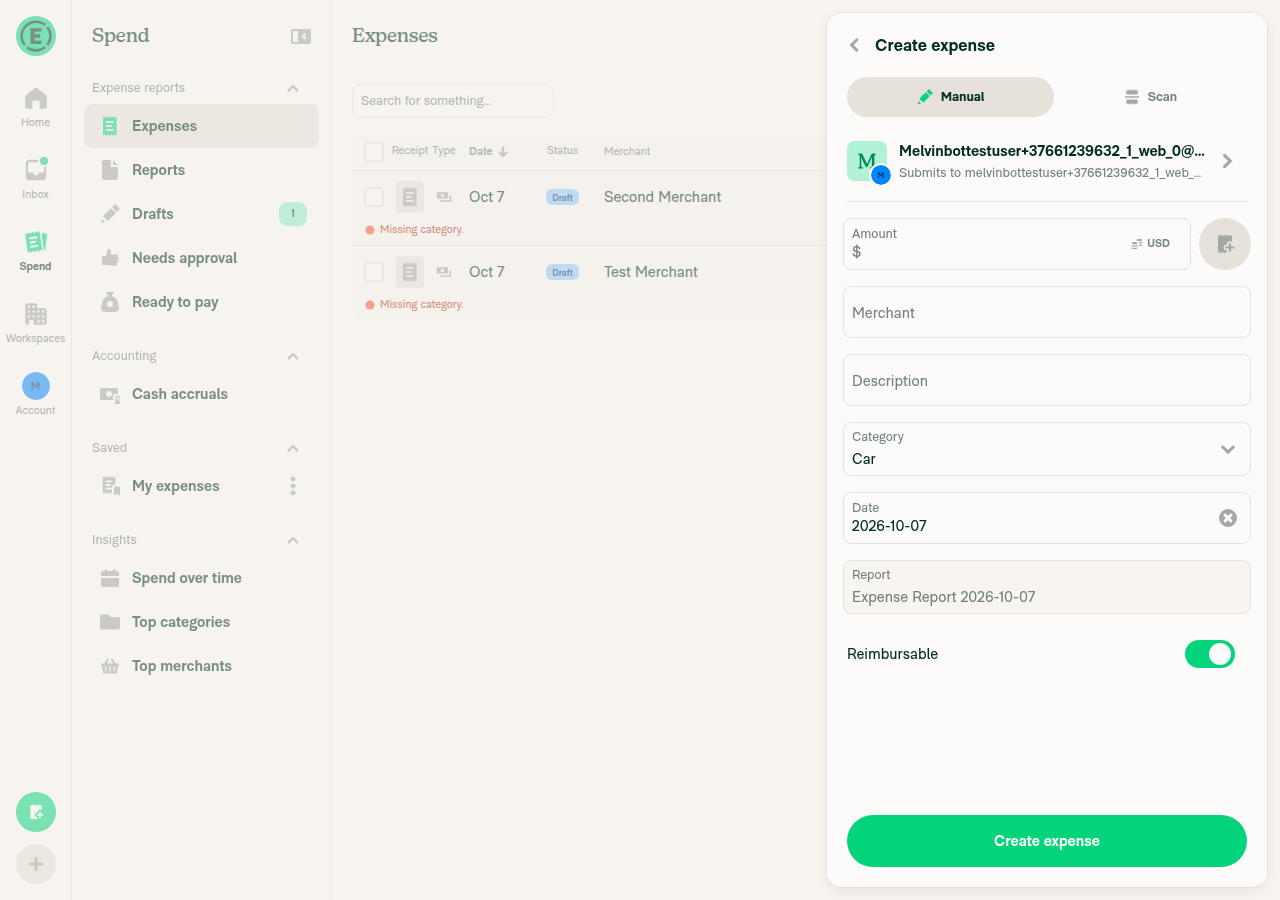Click the plus button at bottom left
This screenshot has height=900, width=1280.
click(36, 864)
